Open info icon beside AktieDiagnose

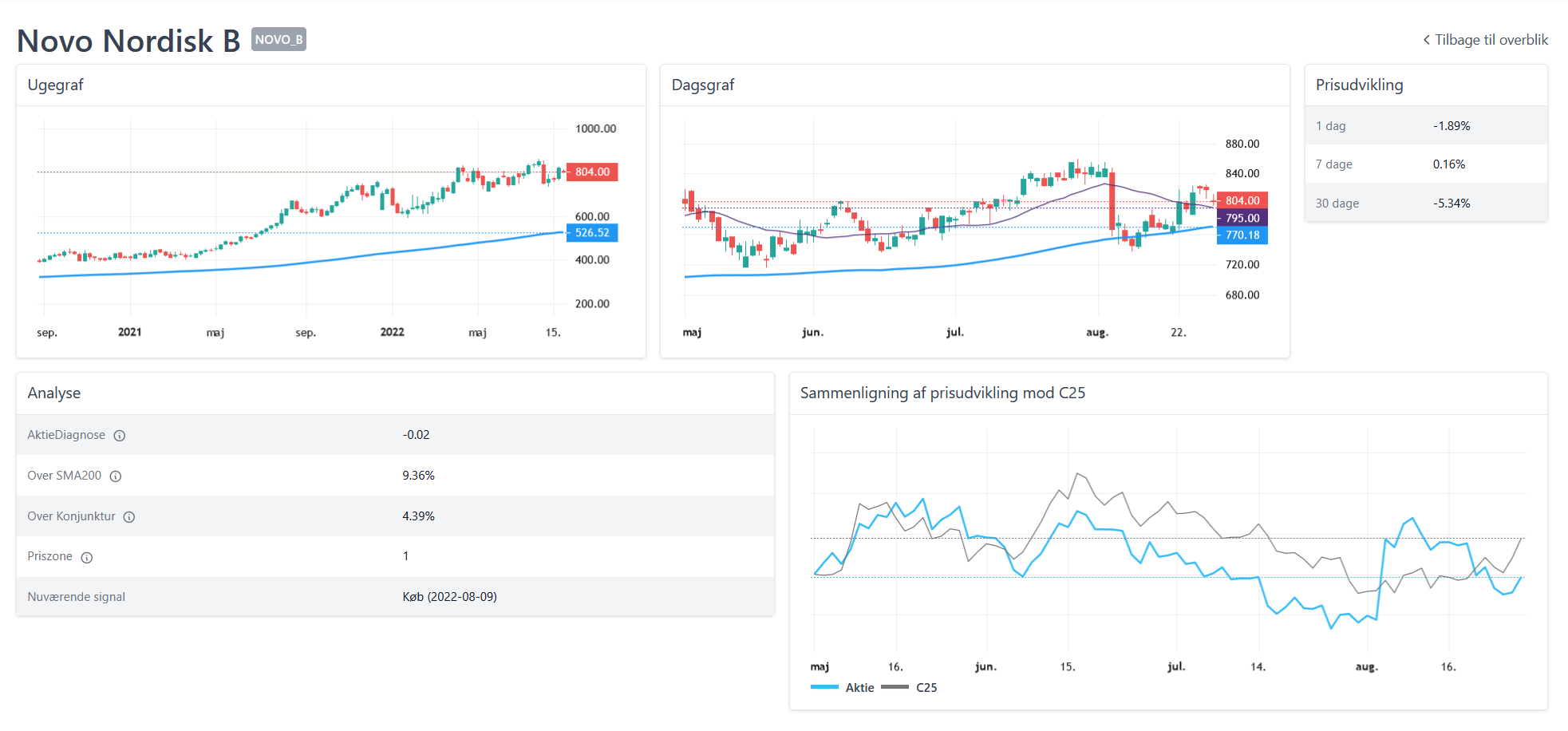[x=120, y=436]
